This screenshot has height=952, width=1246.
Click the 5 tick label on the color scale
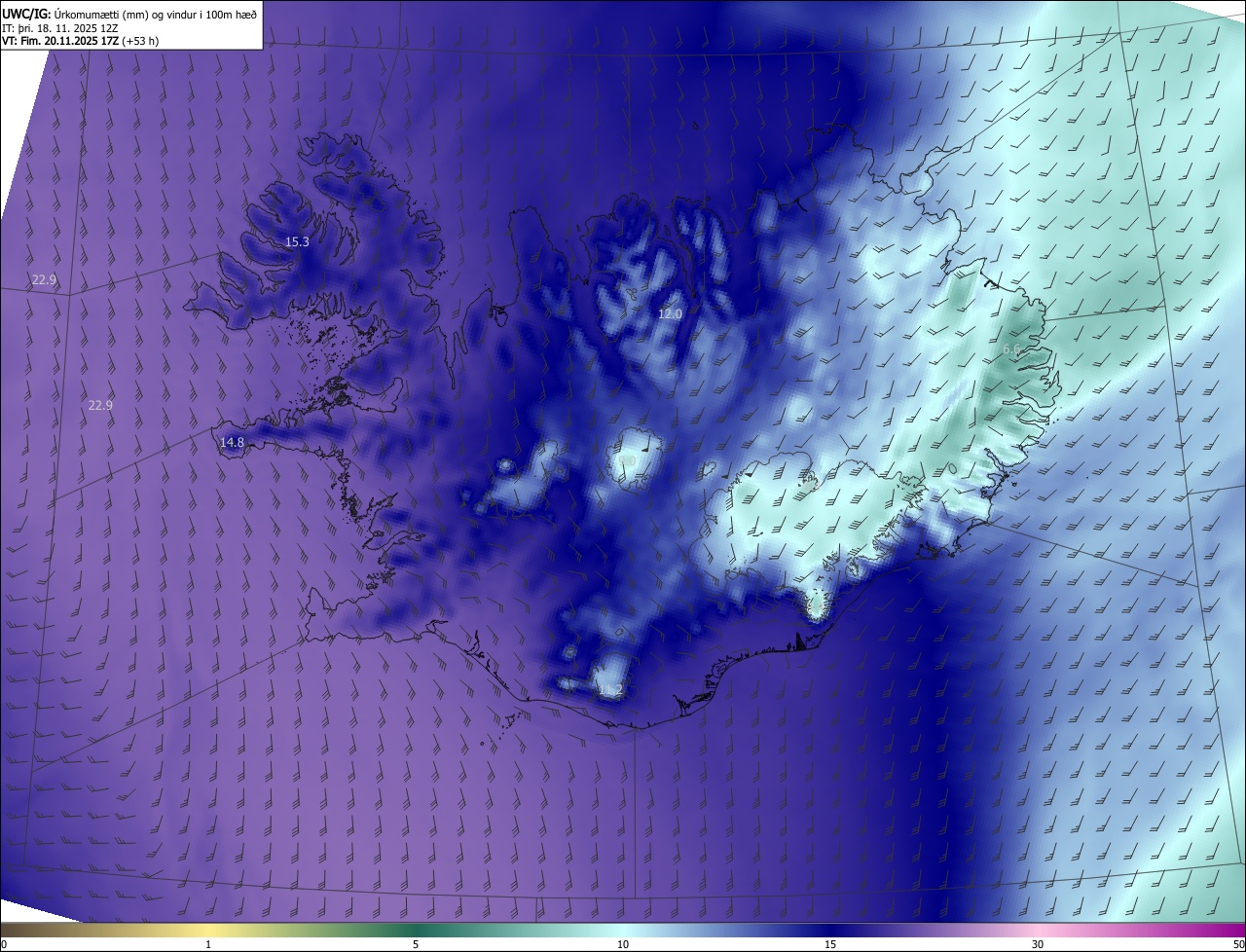tap(416, 944)
